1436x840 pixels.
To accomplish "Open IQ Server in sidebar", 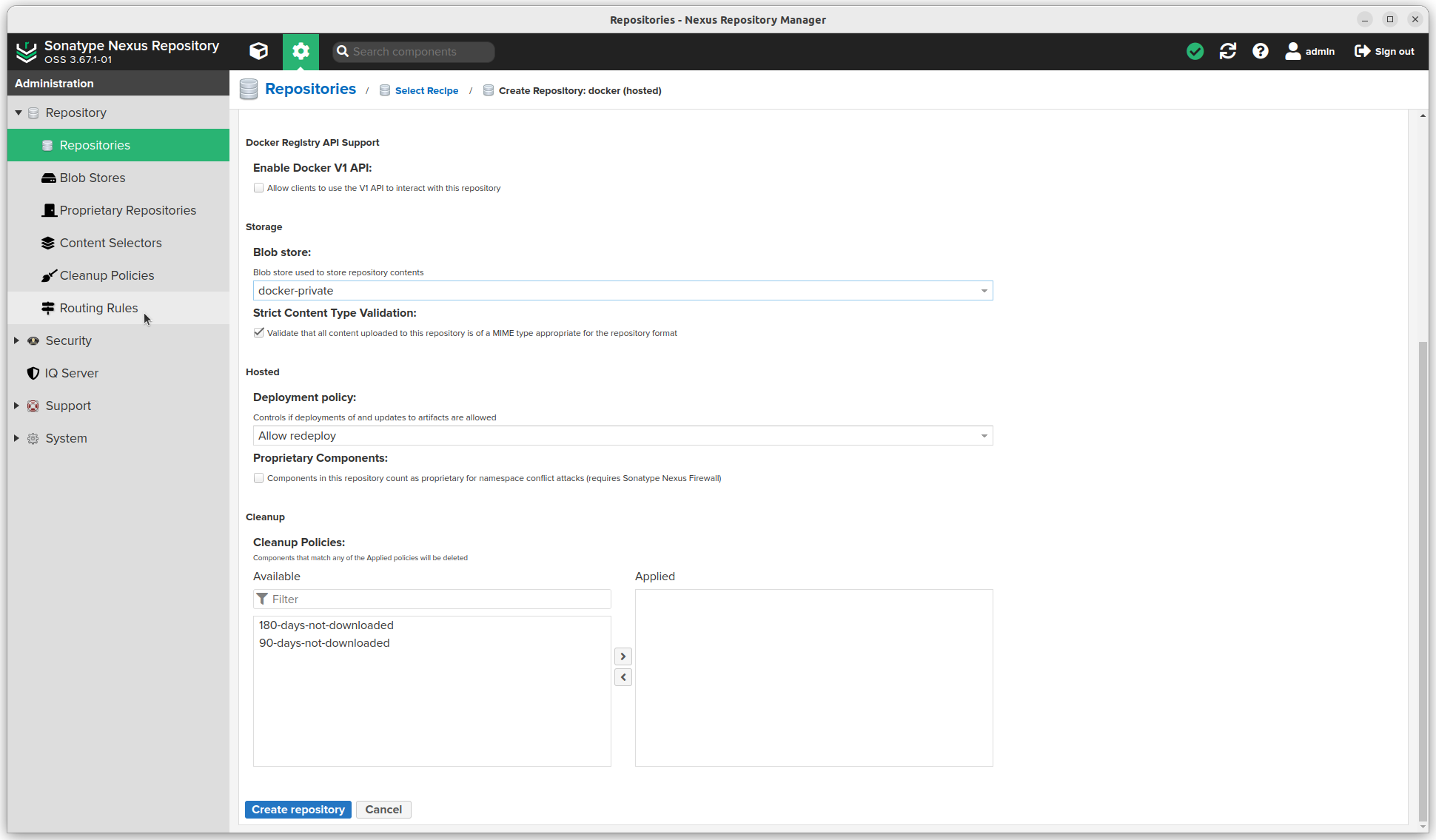I will click(x=118, y=373).
